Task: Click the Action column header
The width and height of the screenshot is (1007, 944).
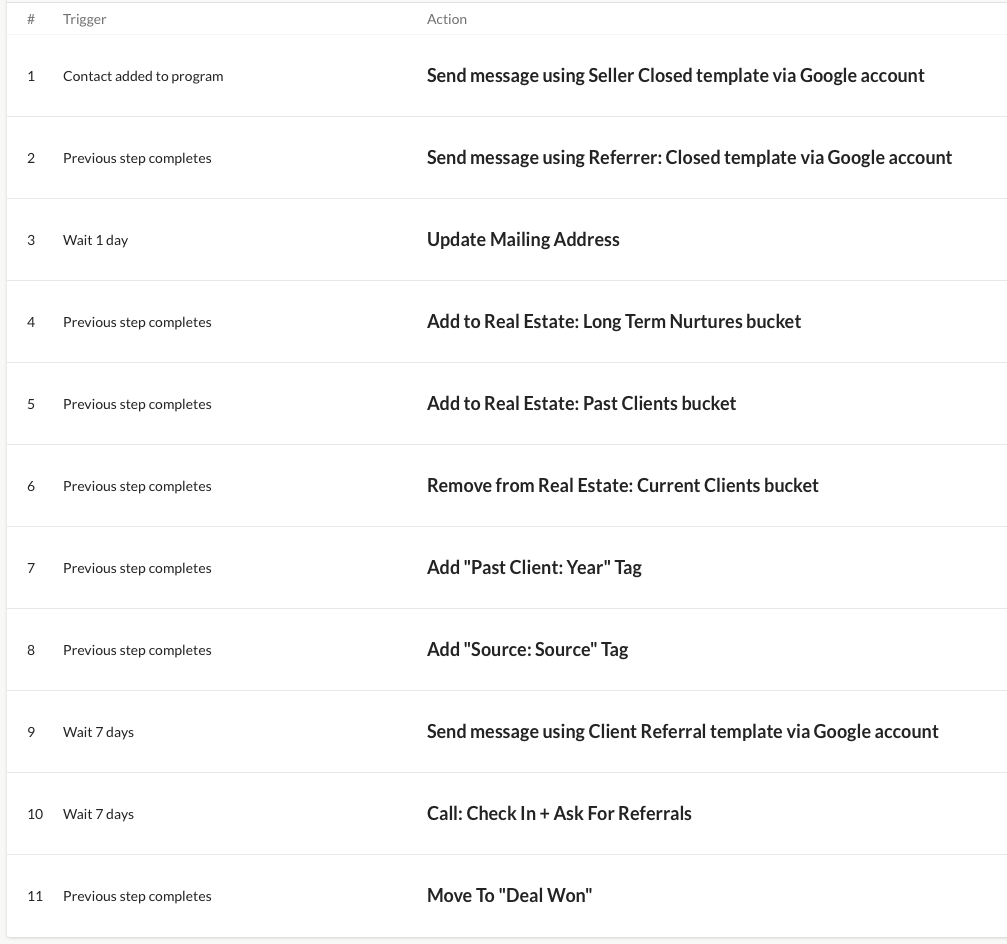Action: click(446, 19)
